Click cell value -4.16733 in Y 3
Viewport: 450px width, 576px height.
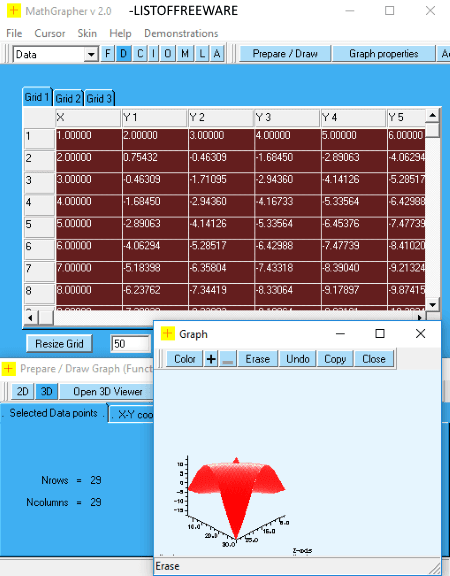pos(287,205)
